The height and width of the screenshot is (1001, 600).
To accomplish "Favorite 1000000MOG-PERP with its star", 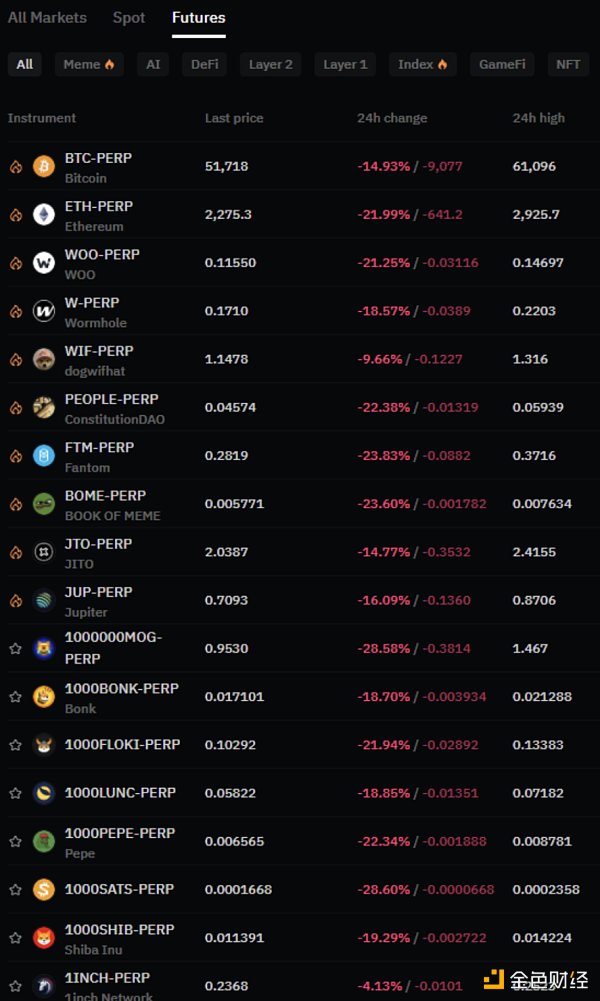I will [15, 648].
